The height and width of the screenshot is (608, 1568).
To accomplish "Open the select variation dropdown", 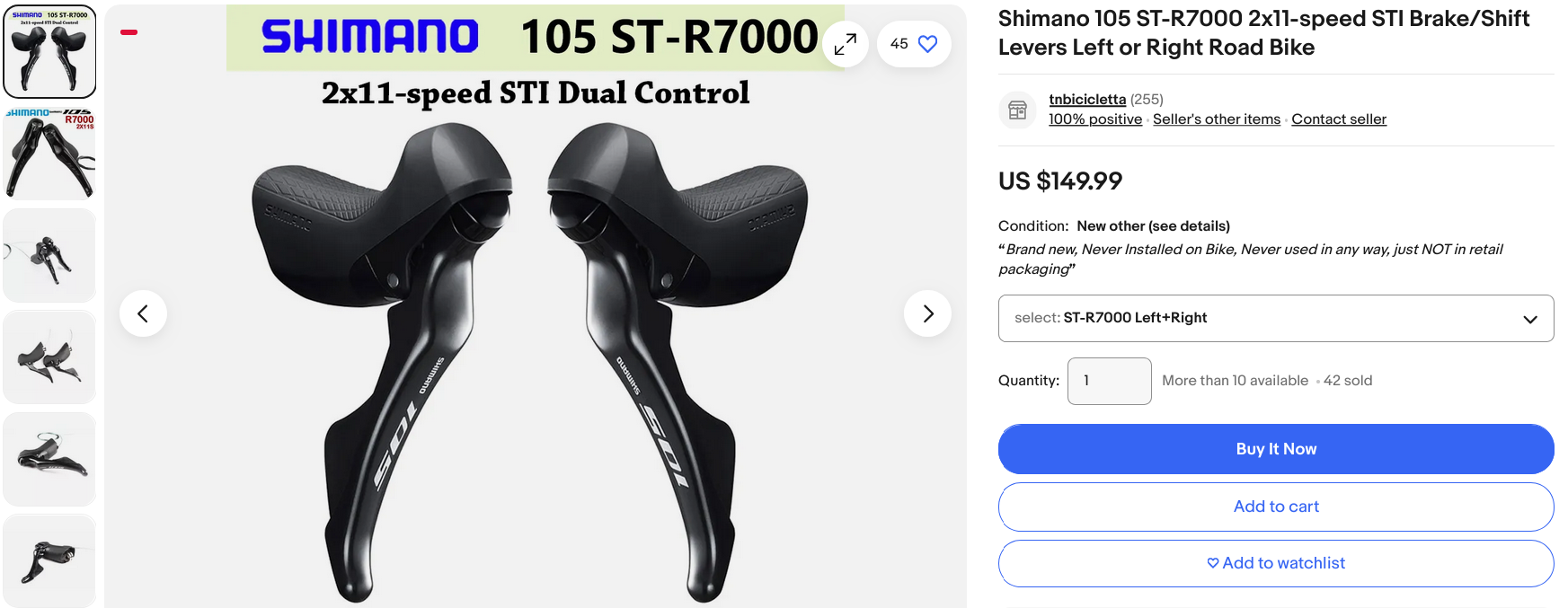I will click(1276, 318).
